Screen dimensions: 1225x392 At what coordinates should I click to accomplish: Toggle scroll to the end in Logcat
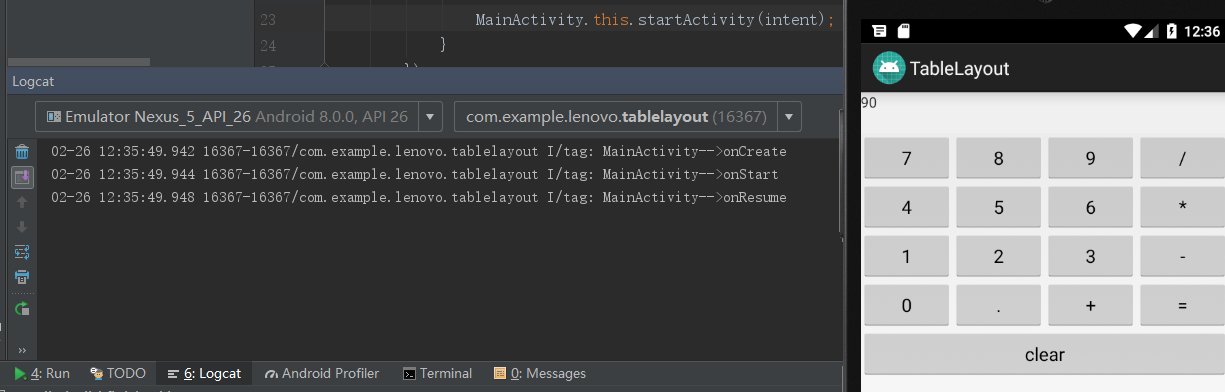pos(22,177)
